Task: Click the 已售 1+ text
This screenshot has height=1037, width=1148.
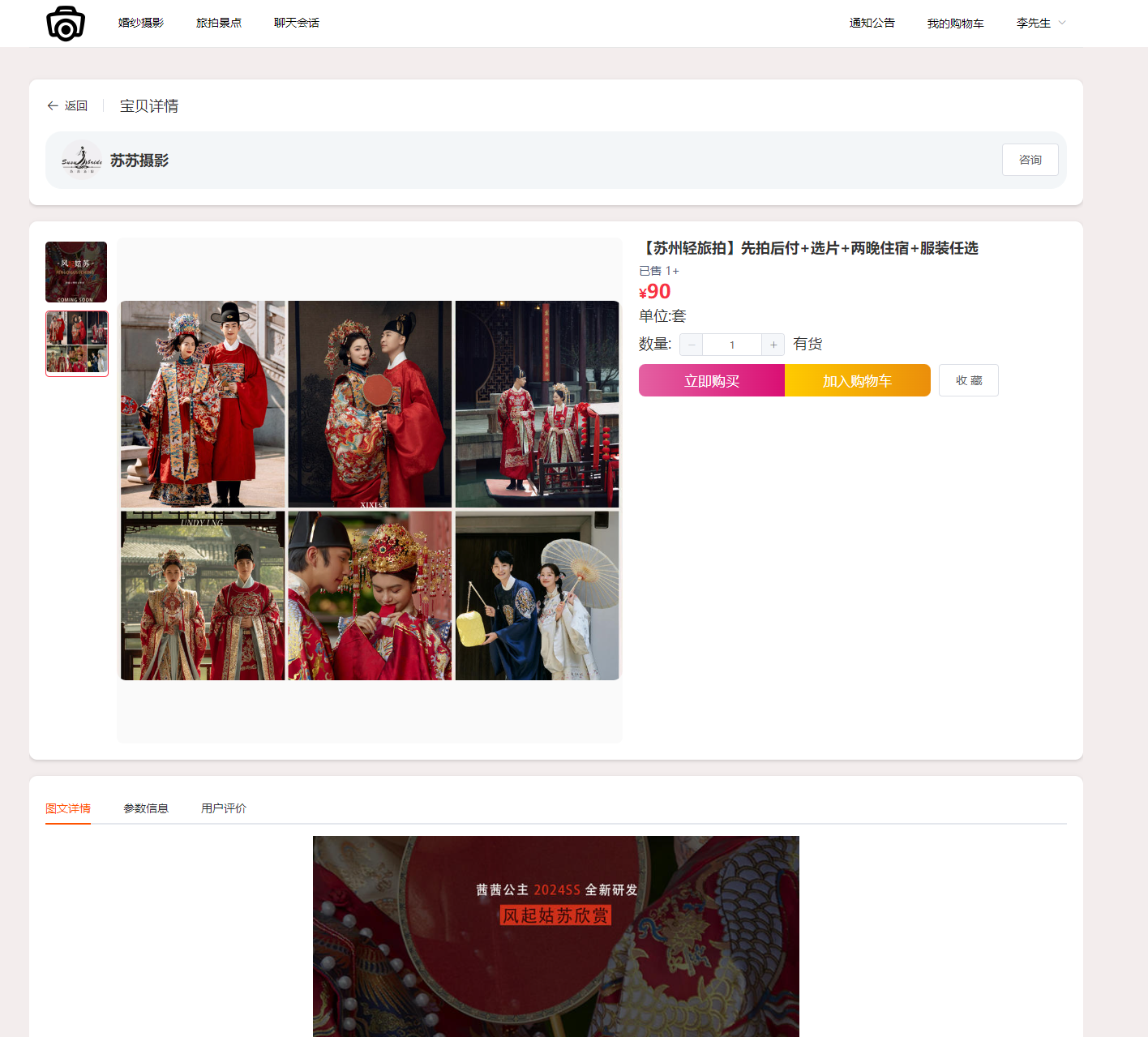Action: point(659,271)
